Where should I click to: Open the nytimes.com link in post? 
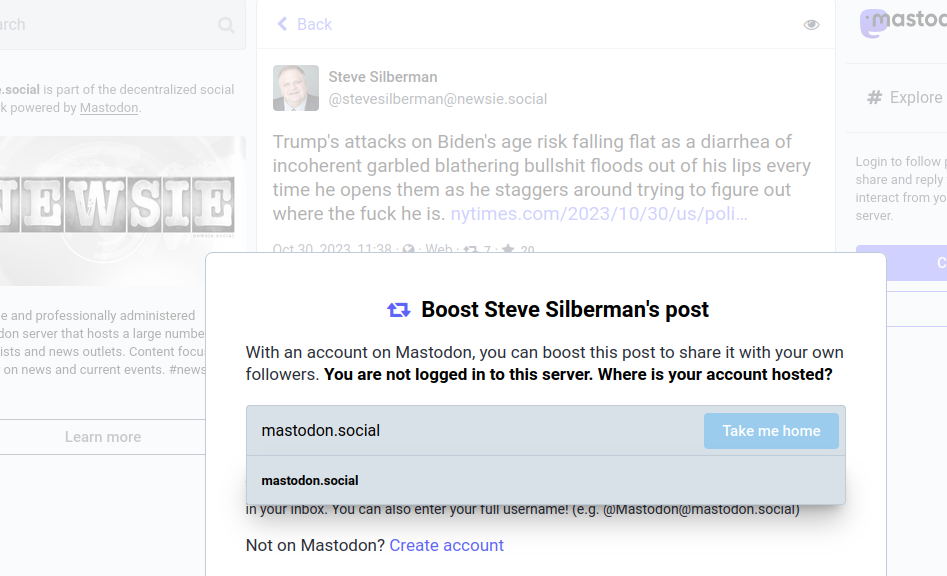599,214
